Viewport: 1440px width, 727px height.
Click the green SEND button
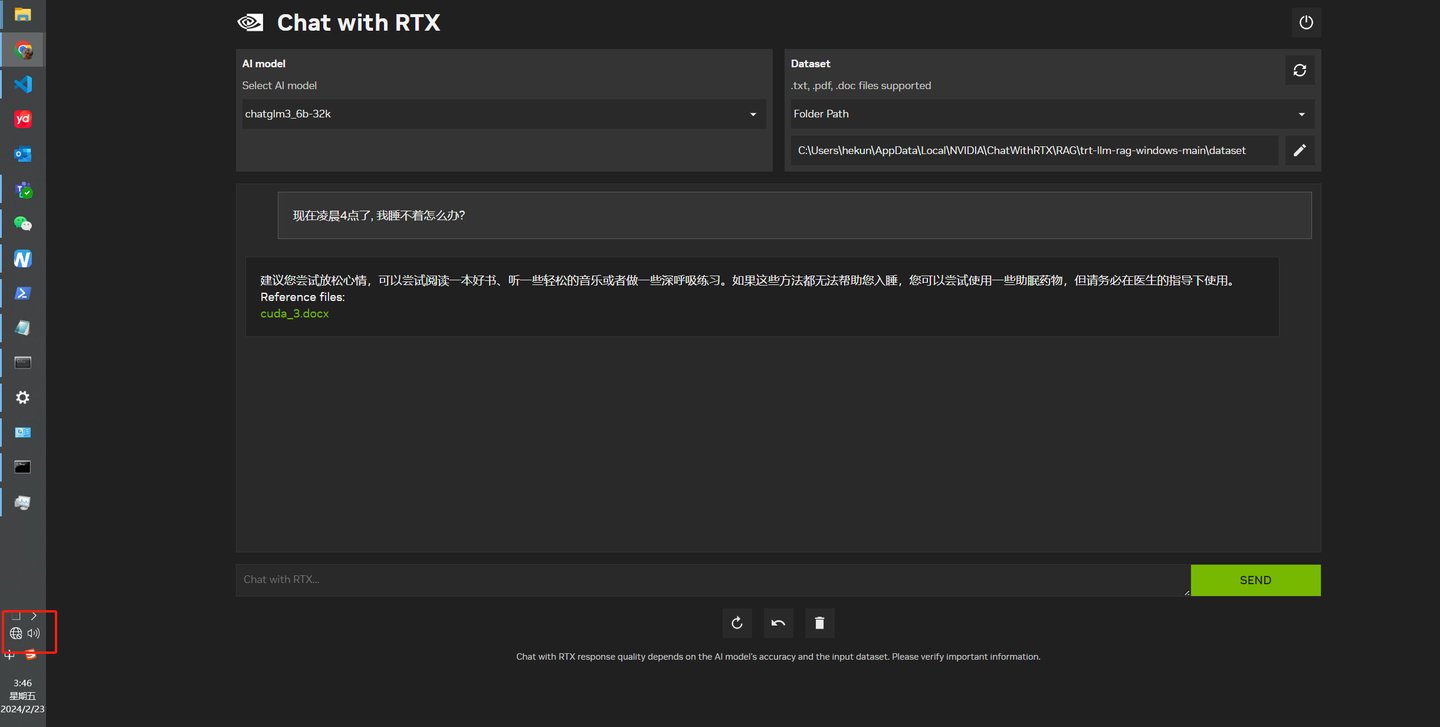tap(1255, 580)
